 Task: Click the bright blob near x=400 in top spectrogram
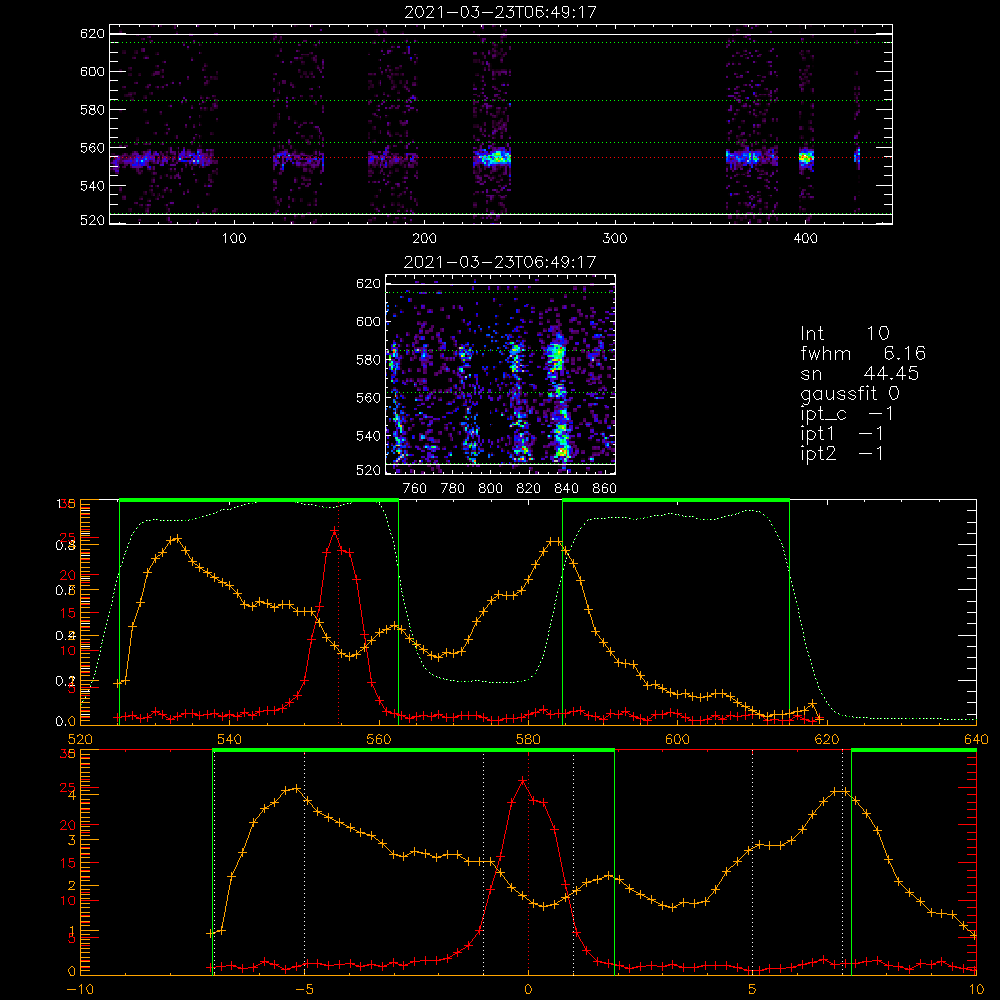pos(806,157)
